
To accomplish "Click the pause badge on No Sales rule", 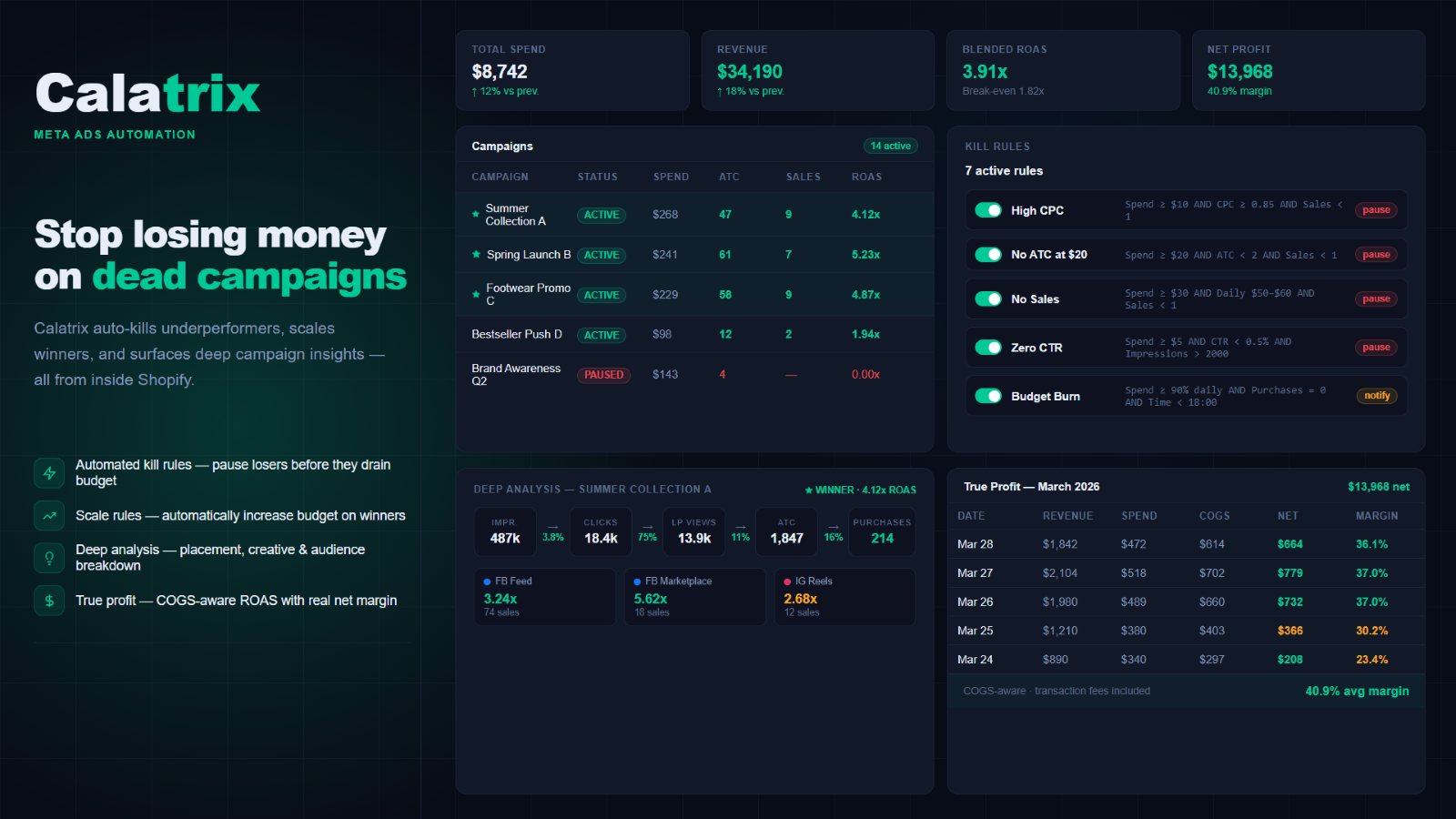I will coord(1376,298).
